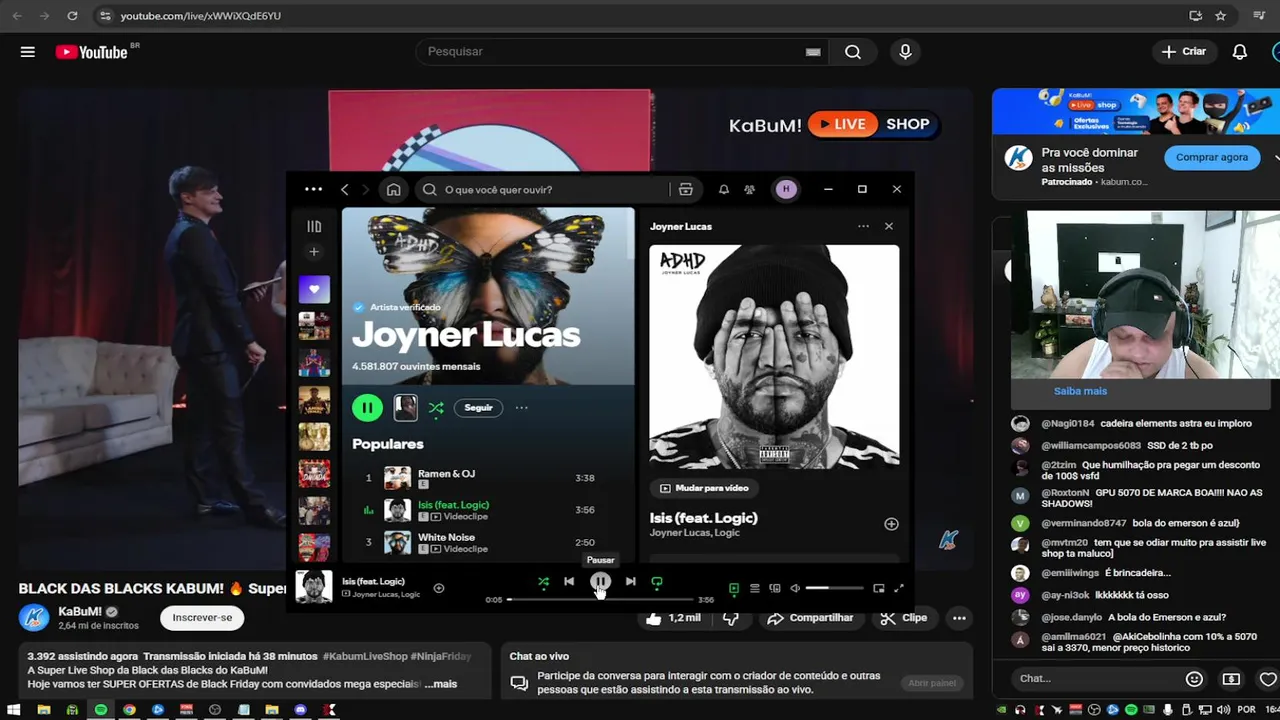Click 'Clipe' button under video
The width and height of the screenshot is (1280, 720).
904,618
